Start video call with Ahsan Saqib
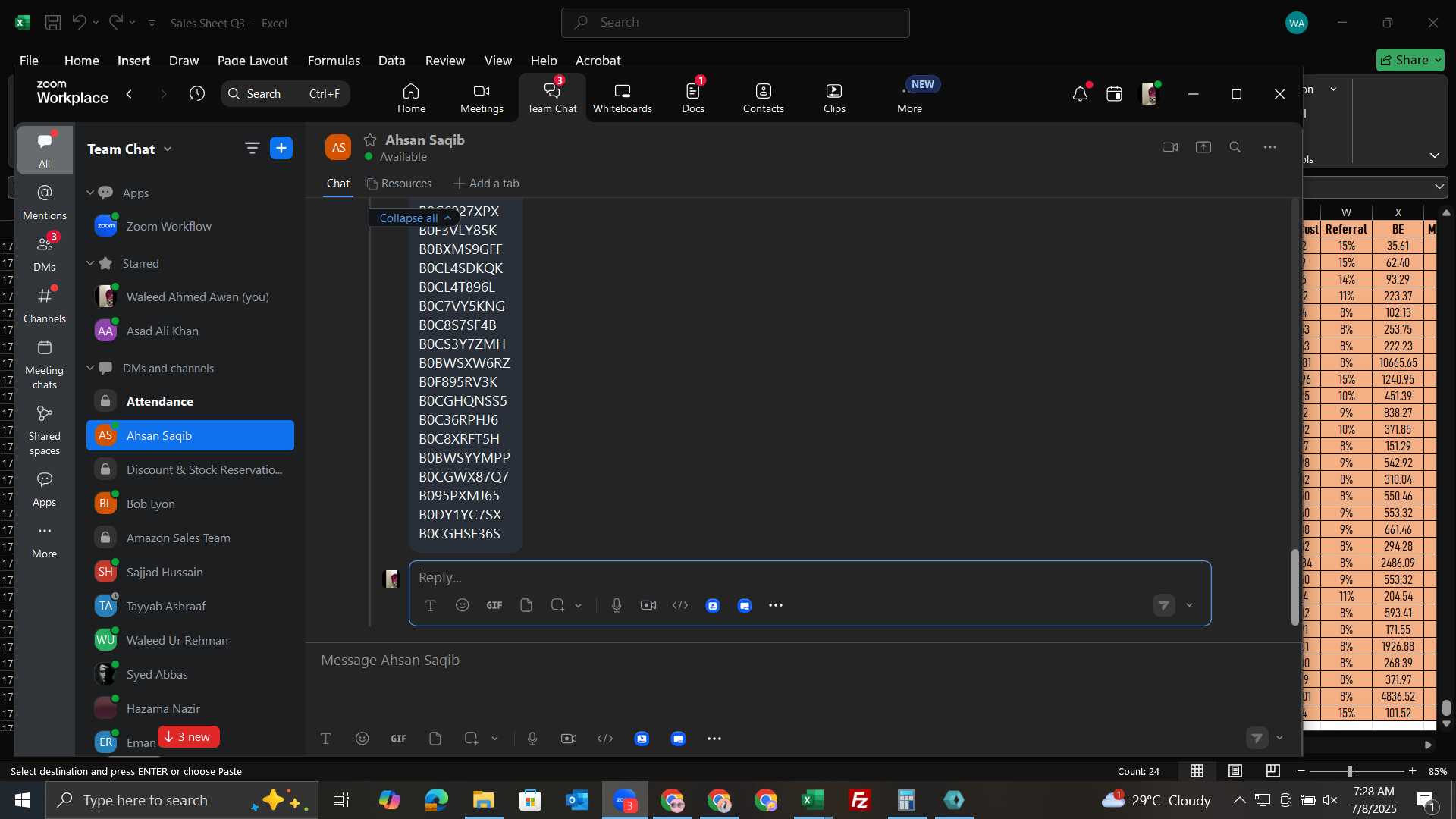Image resolution: width=1456 pixels, height=819 pixels. tap(1170, 147)
